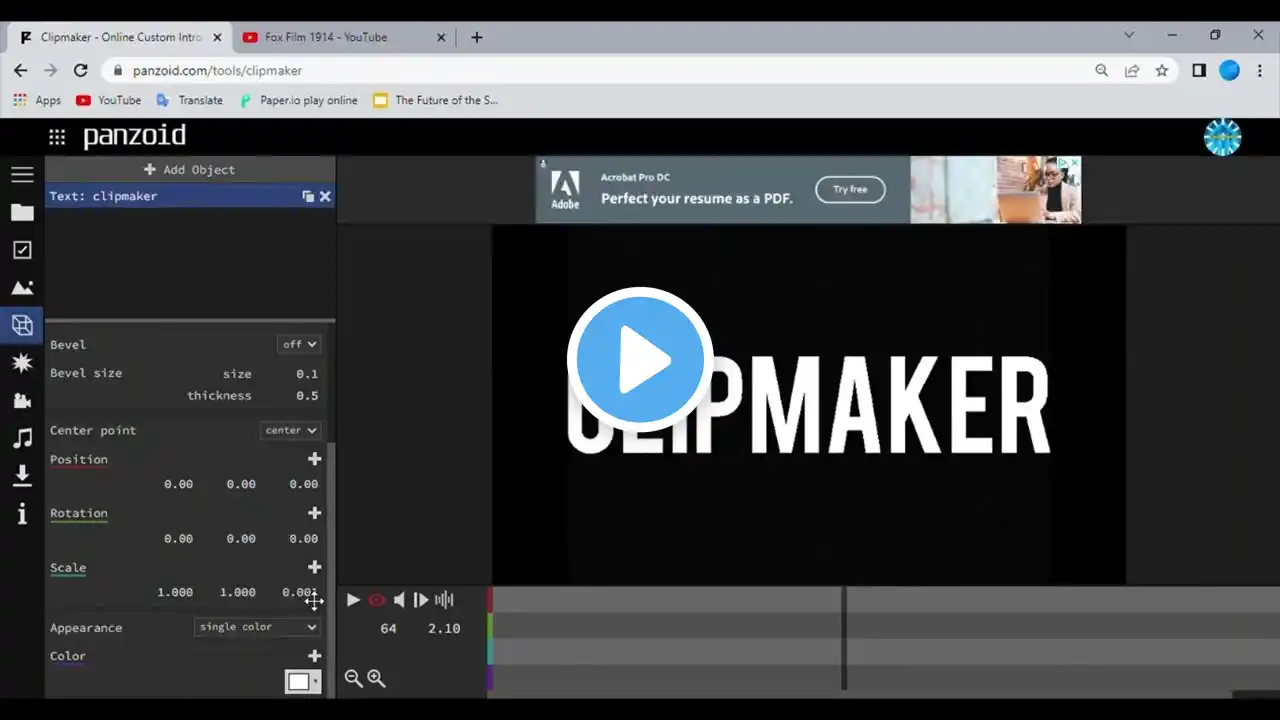The width and height of the screenshot is (1280, 720).
Task: Open the white color swatch picker
Action: click(302, 681)
